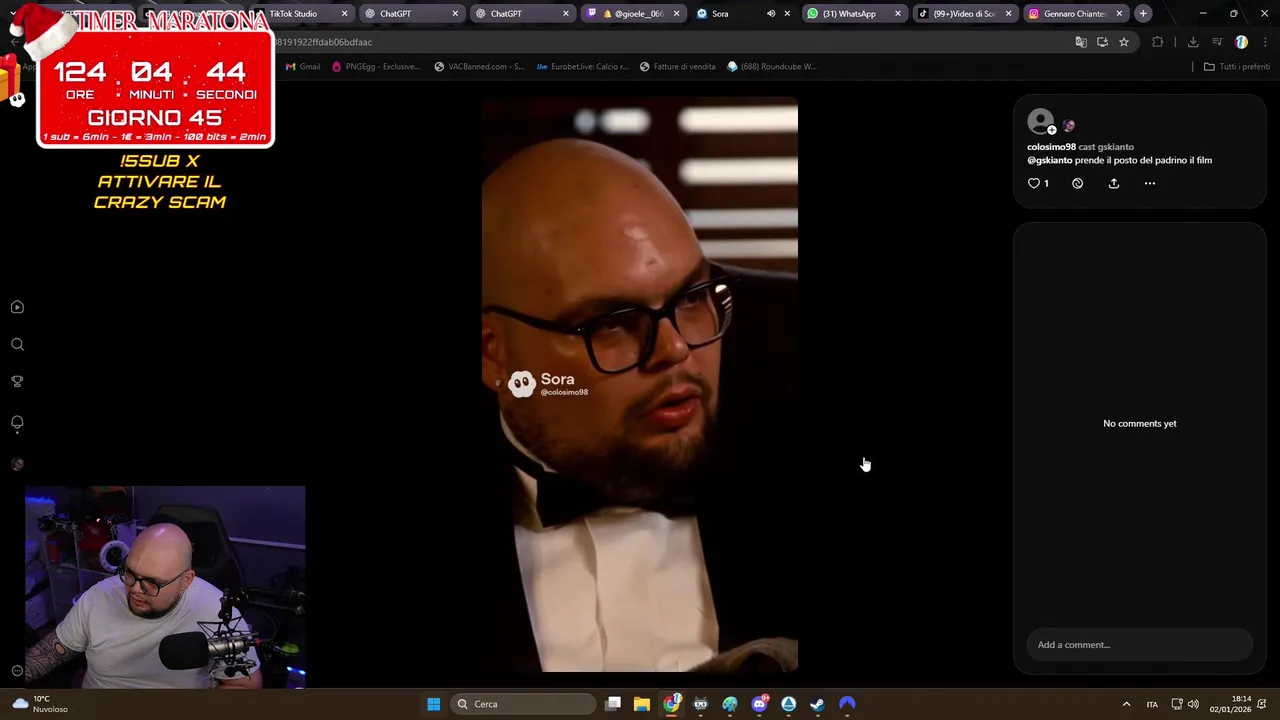Click the small cast member avatar
The height and width of the screenshot is (720, 1280).
click(x=1069, y=126)
